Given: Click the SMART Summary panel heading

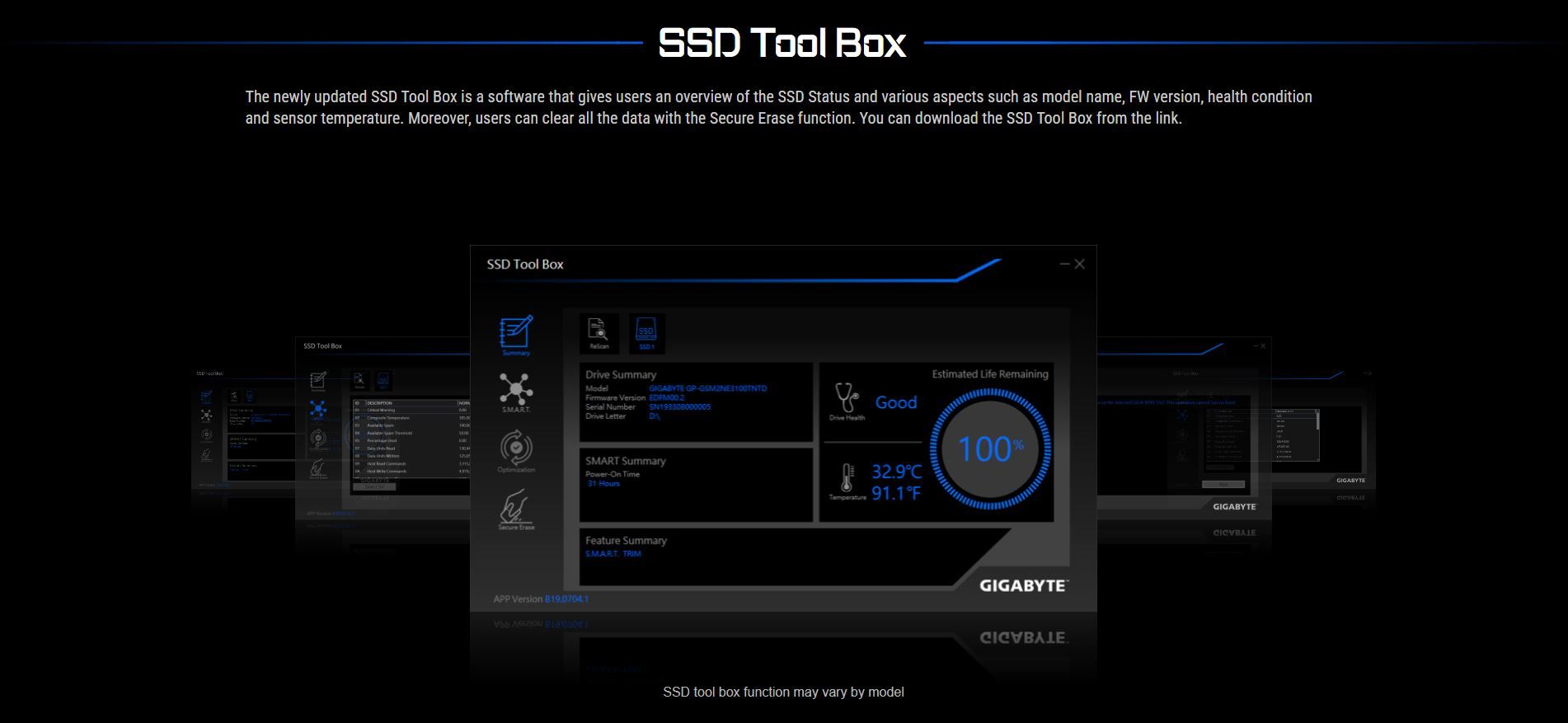Looking at the screenshot, I should [x=625, y=461].
